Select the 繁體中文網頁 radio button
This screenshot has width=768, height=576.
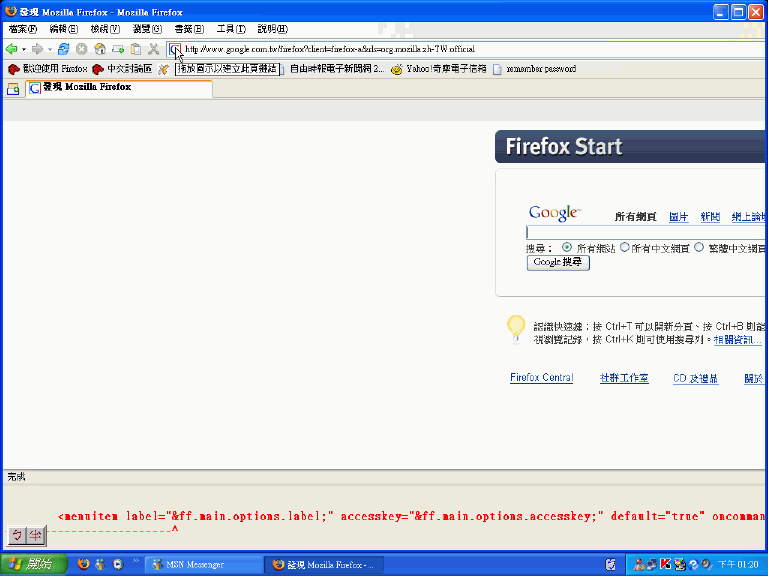699,247
